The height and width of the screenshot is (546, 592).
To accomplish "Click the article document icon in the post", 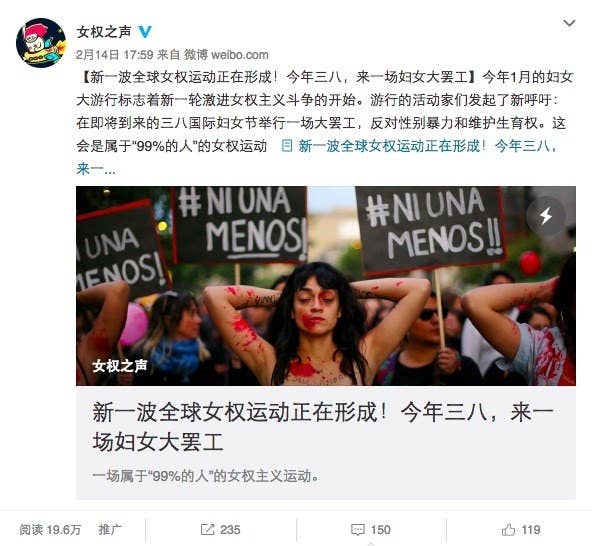I will [287, 146].
